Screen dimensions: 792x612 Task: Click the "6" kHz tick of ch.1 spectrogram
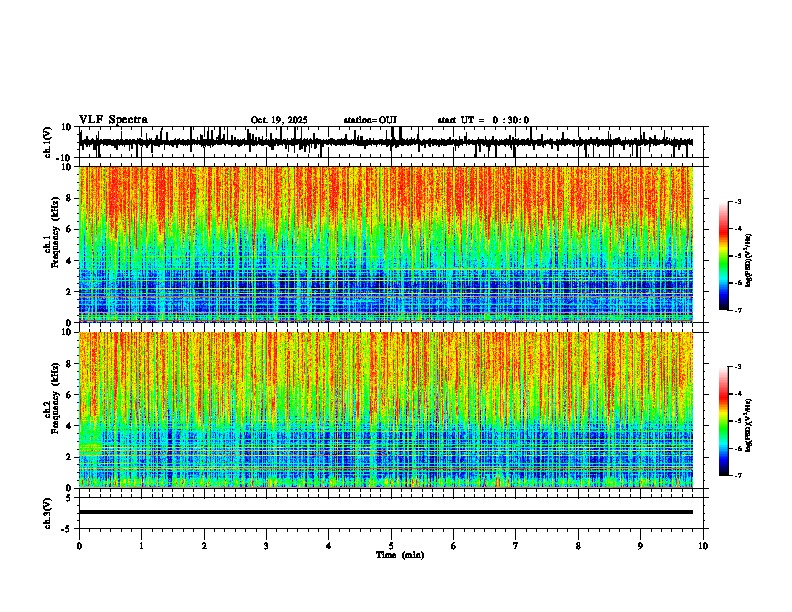tap(70, 229)
